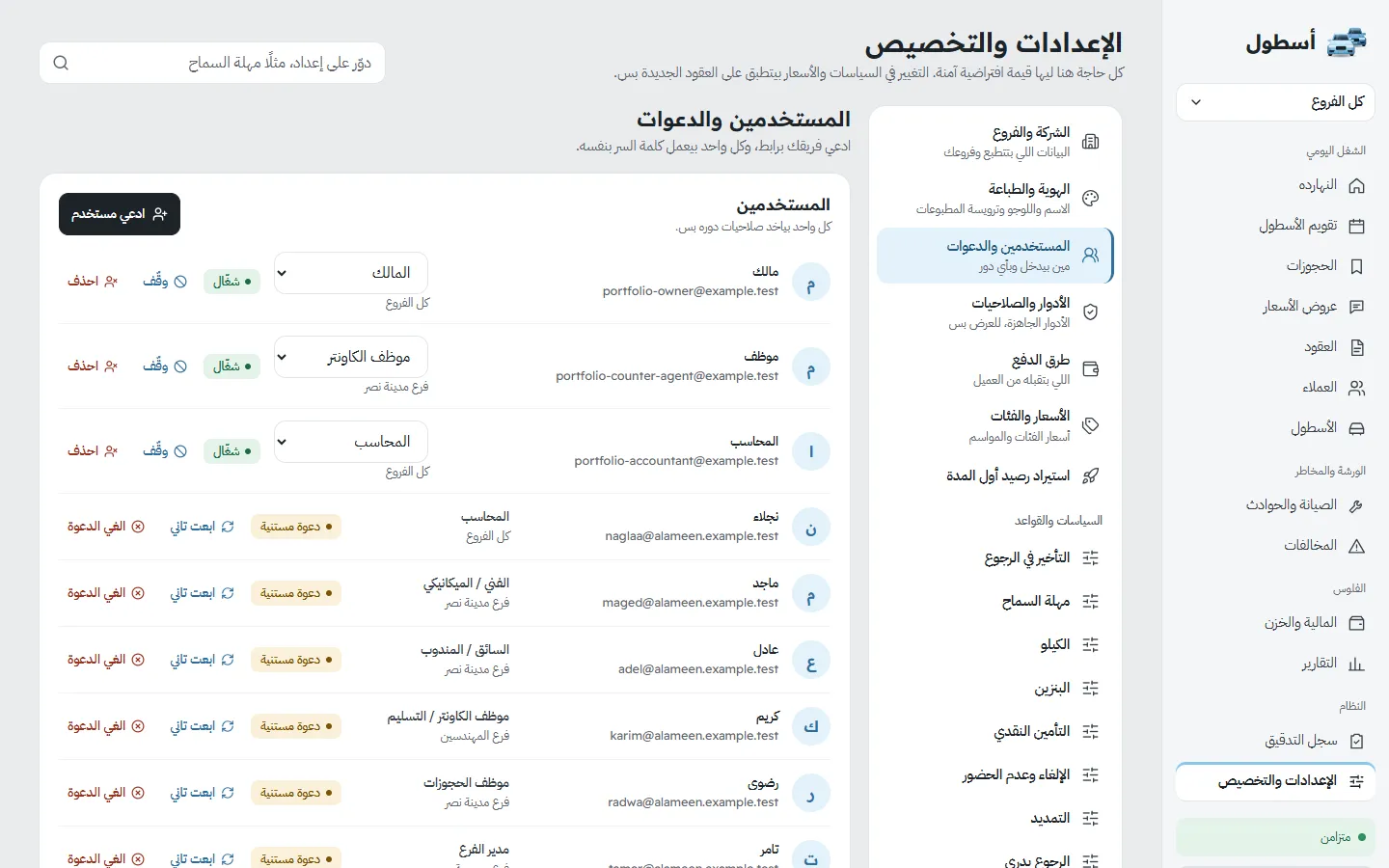This screenshot has width=1389, height=868.
Task: Click the wallet icon beside طرق الدفع
Action: [x=1091, y=369]
